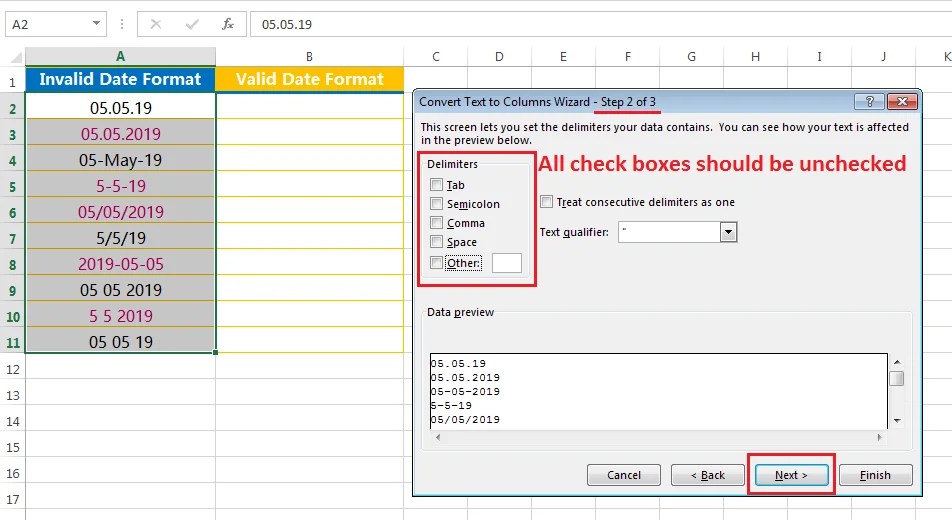This screenshot has height=520, width=952.
Task: Click the cell containing 05/05/2019
Action: 120,212
